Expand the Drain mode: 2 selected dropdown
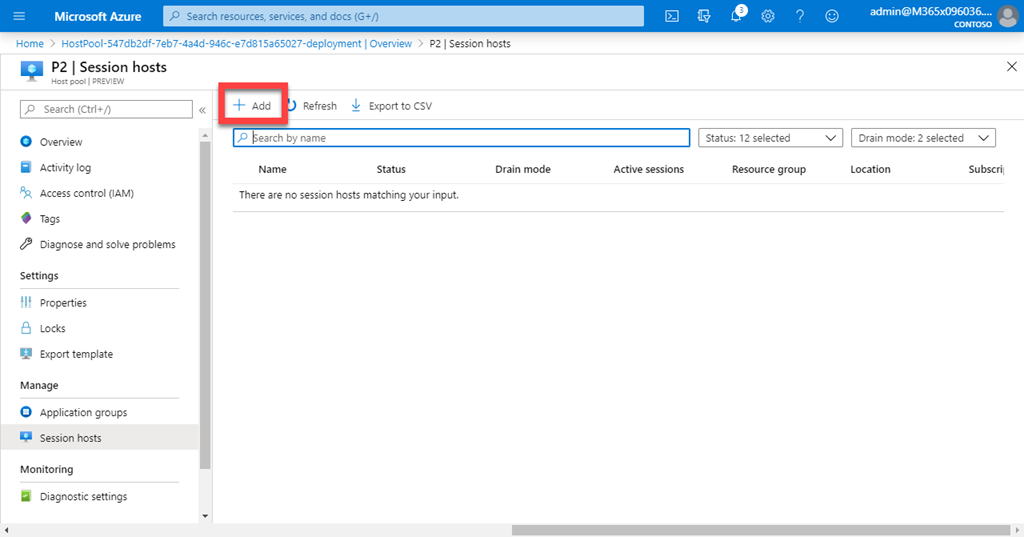 pos(925,138)
